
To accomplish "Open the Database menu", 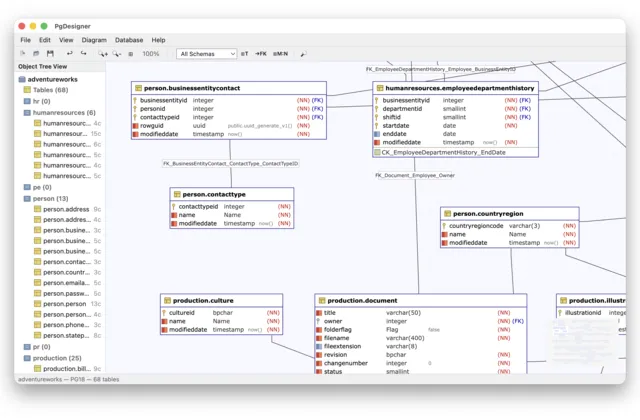I will 129,40.
